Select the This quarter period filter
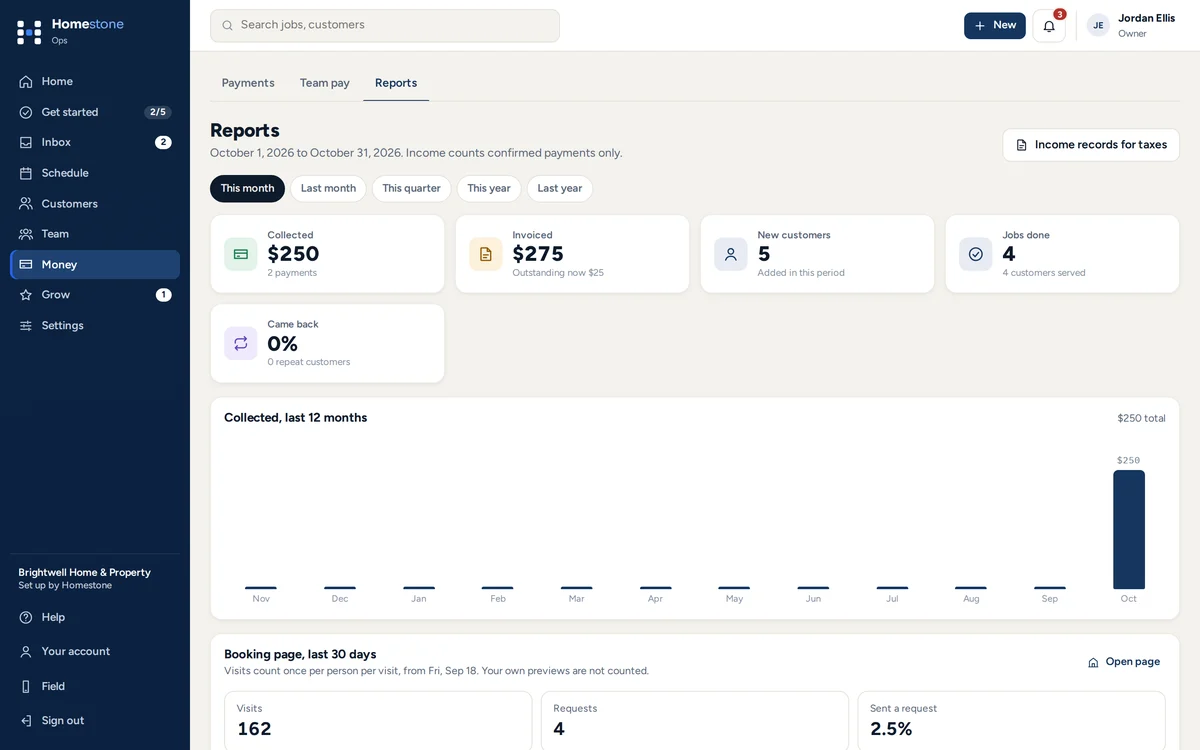The height and width of the screenshot is (750, 1200). point(411,188)
